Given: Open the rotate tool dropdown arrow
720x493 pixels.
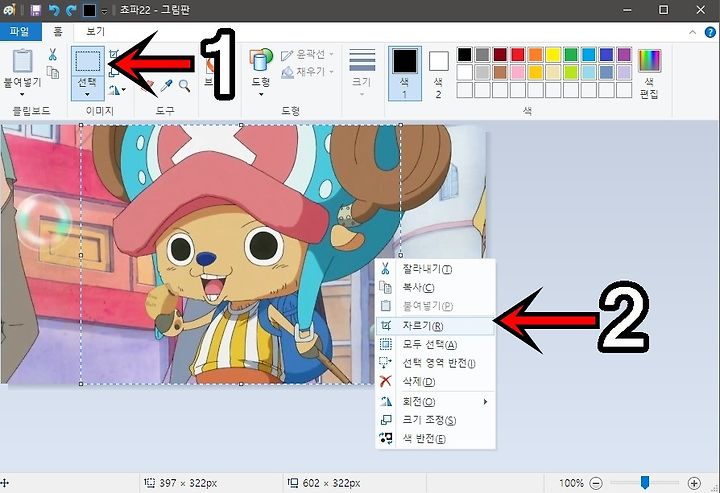Looking at the screenshot, I should [x=124, y=90].
